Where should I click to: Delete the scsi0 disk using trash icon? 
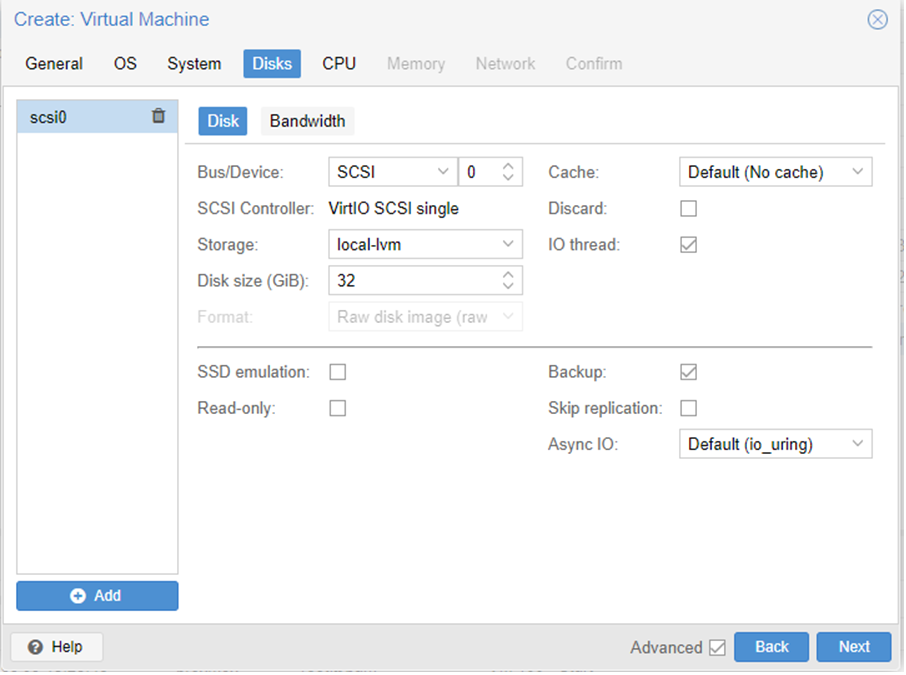pyautogui.click(x=158, y=116)
